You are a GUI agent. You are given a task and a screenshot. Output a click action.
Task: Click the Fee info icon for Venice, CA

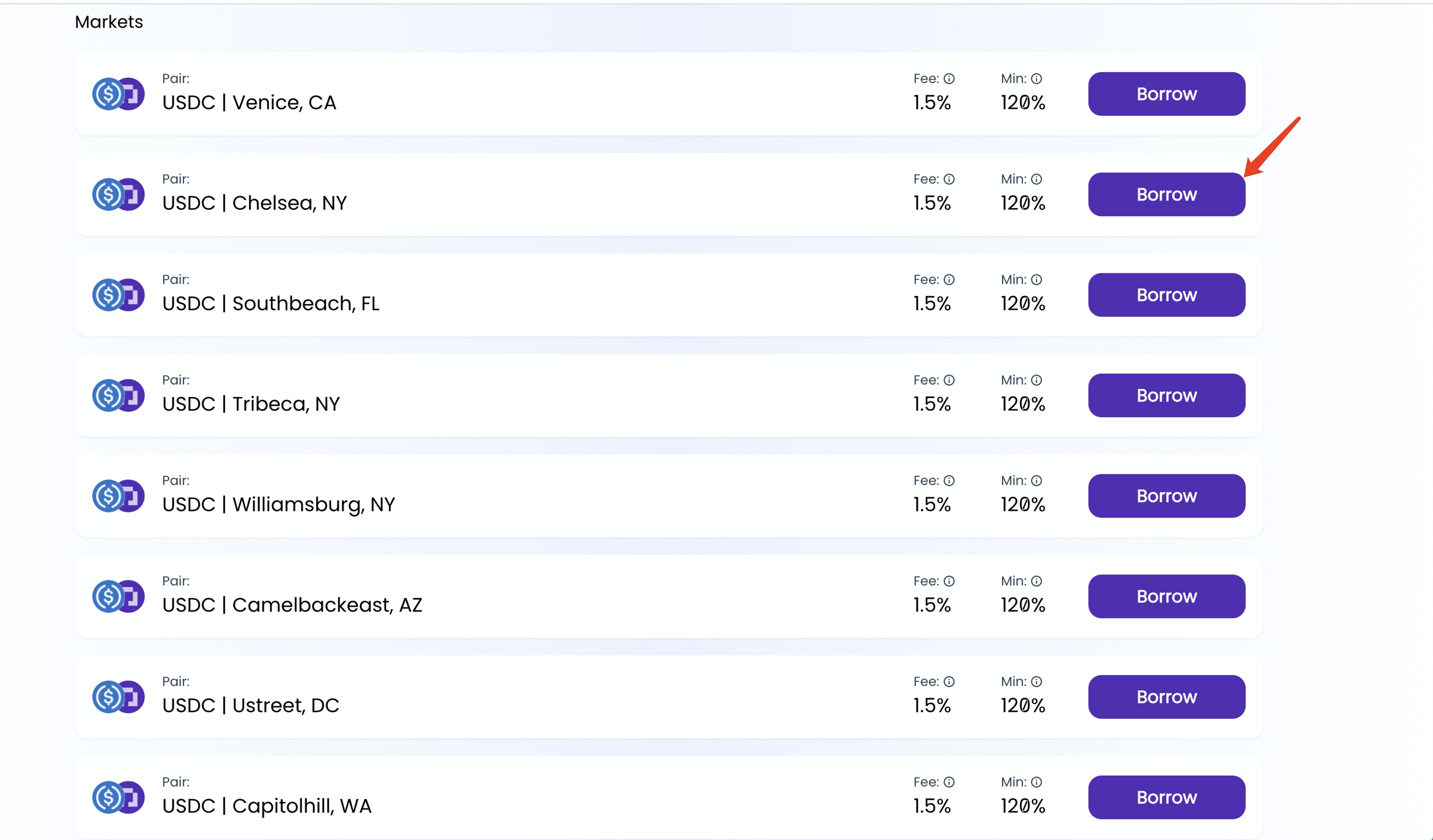pos(949,79)
